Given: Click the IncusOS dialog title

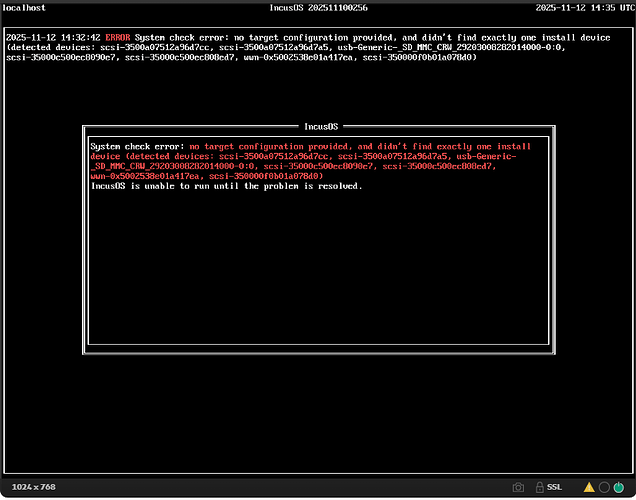Looking at the screenshot, I should click(x=319, y=127).
